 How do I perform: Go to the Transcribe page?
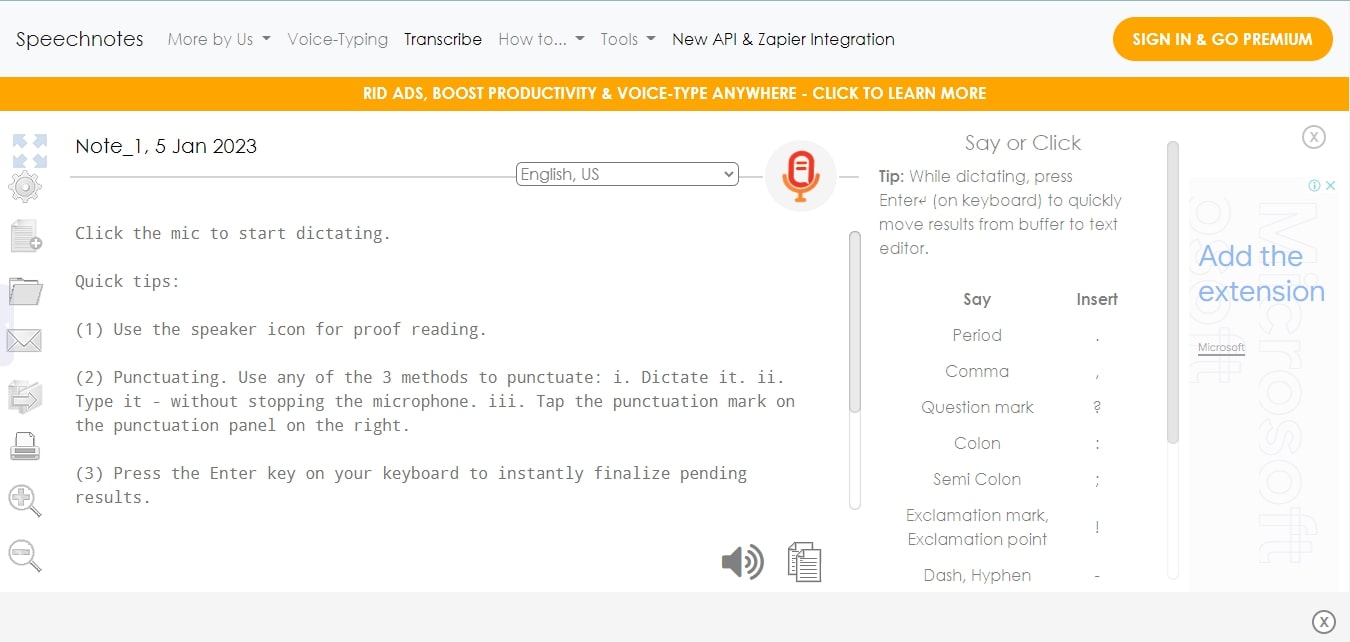pyautogui.click(x=443, y=39)
